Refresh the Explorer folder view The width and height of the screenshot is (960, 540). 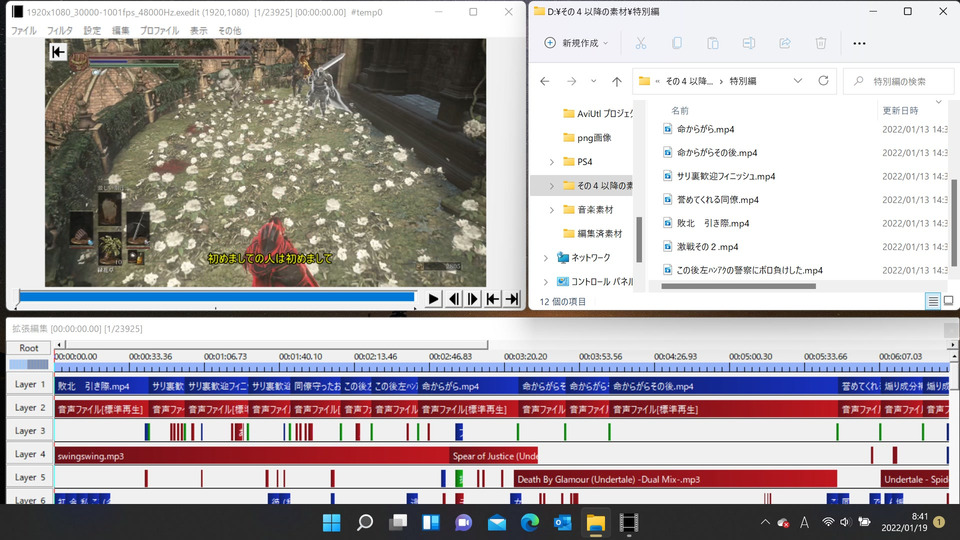tap(823, 81)
